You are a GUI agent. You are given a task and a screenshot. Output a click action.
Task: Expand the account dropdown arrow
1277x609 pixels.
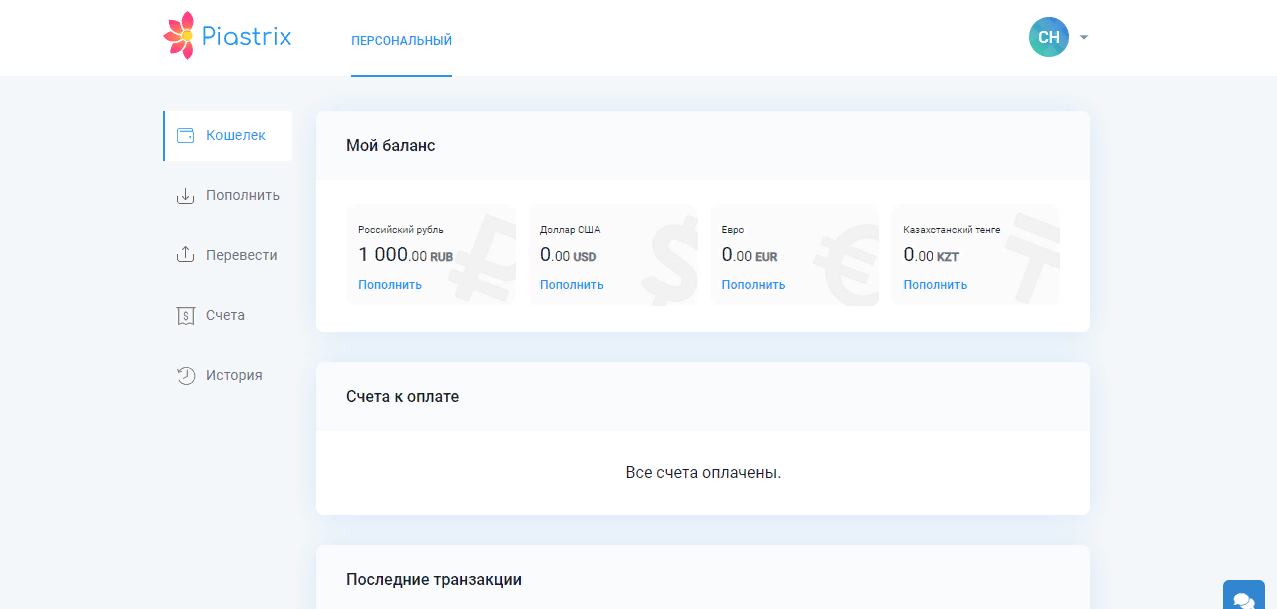[1084, 38]
